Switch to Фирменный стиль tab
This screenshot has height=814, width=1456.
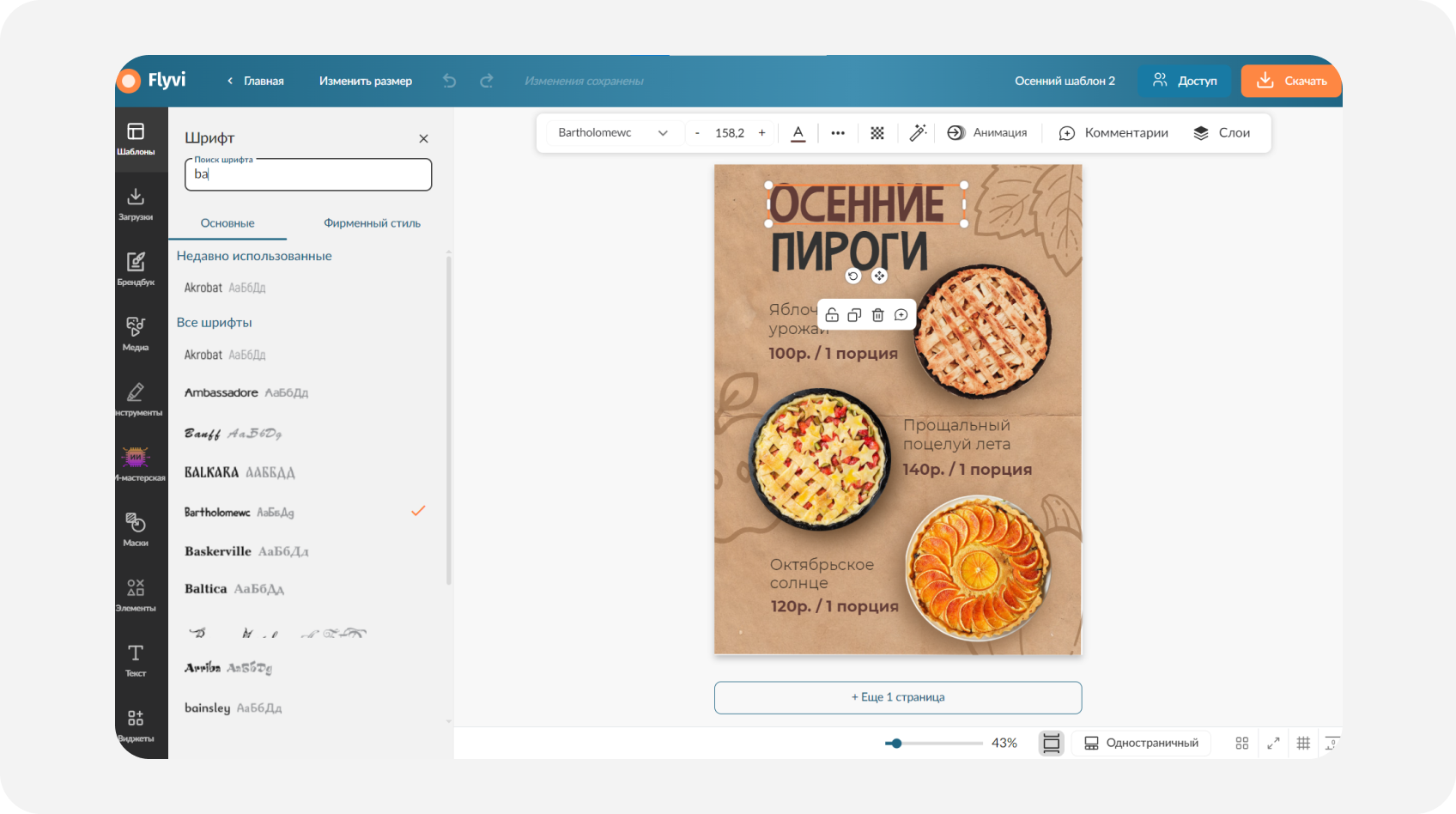pyautogui.click(x=372, y=223)
